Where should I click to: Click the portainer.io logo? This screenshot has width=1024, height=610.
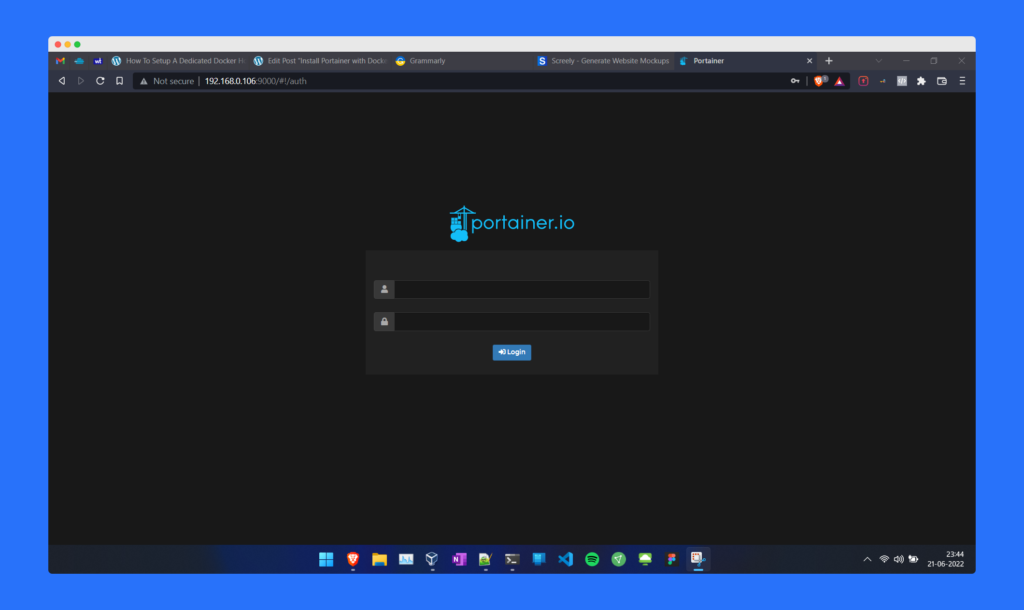click(x=512, y=224)
